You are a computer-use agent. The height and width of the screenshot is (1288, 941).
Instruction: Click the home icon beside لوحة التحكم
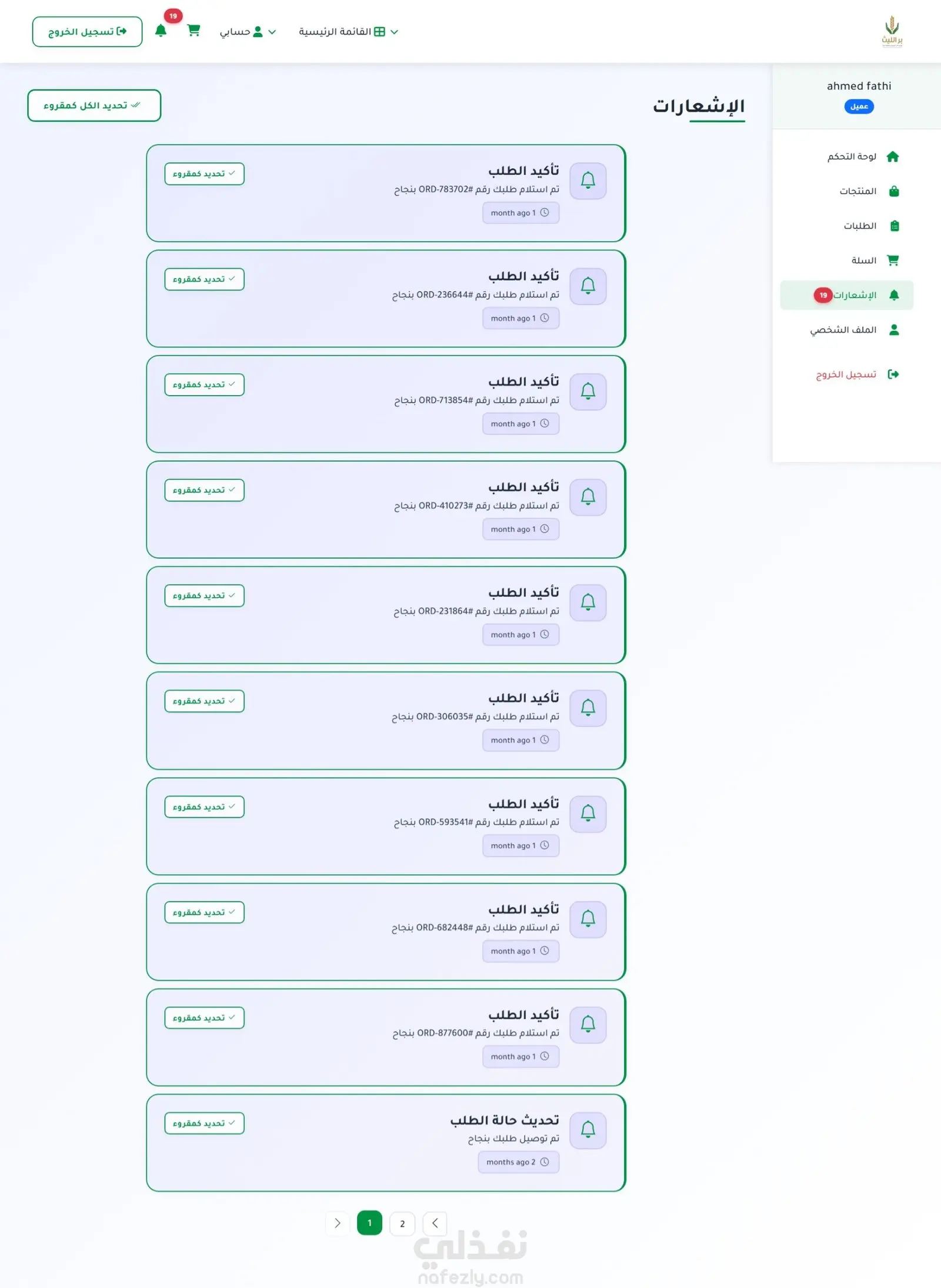tap(893, 156)
